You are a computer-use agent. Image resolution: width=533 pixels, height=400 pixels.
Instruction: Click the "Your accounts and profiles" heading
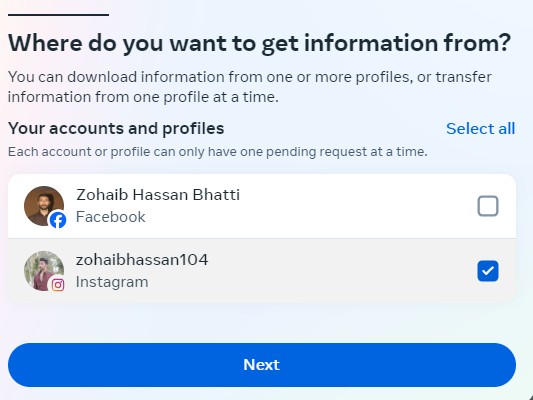116,128
